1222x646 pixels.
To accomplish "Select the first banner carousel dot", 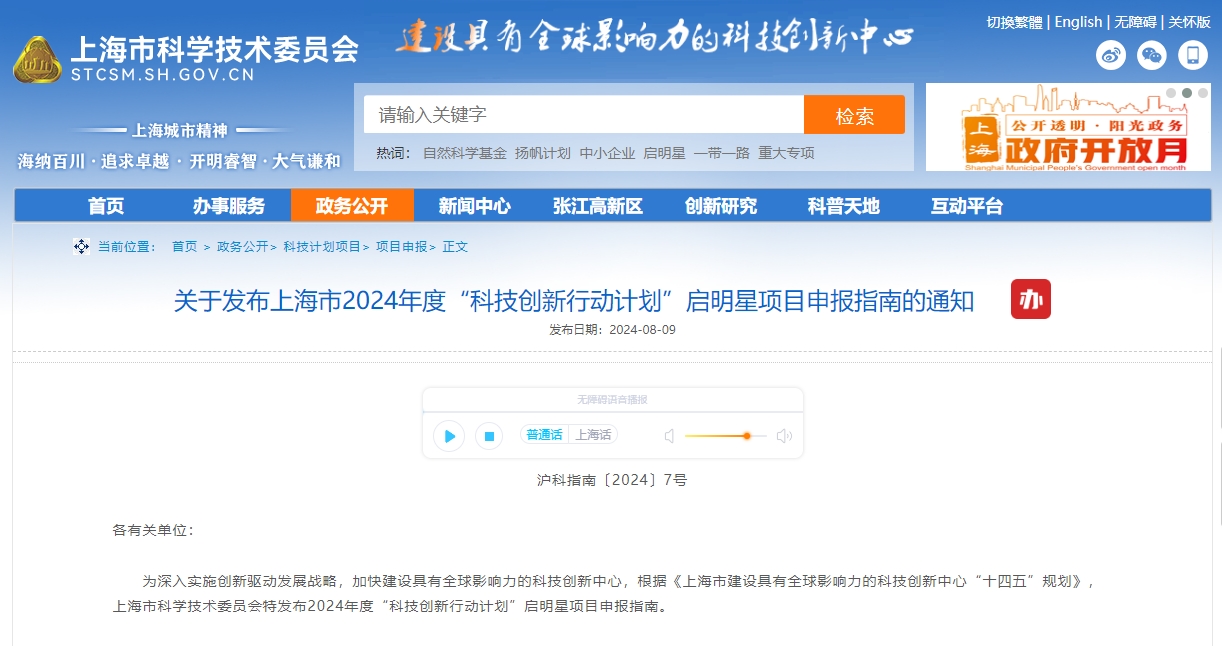I will tap(1171, 93).
